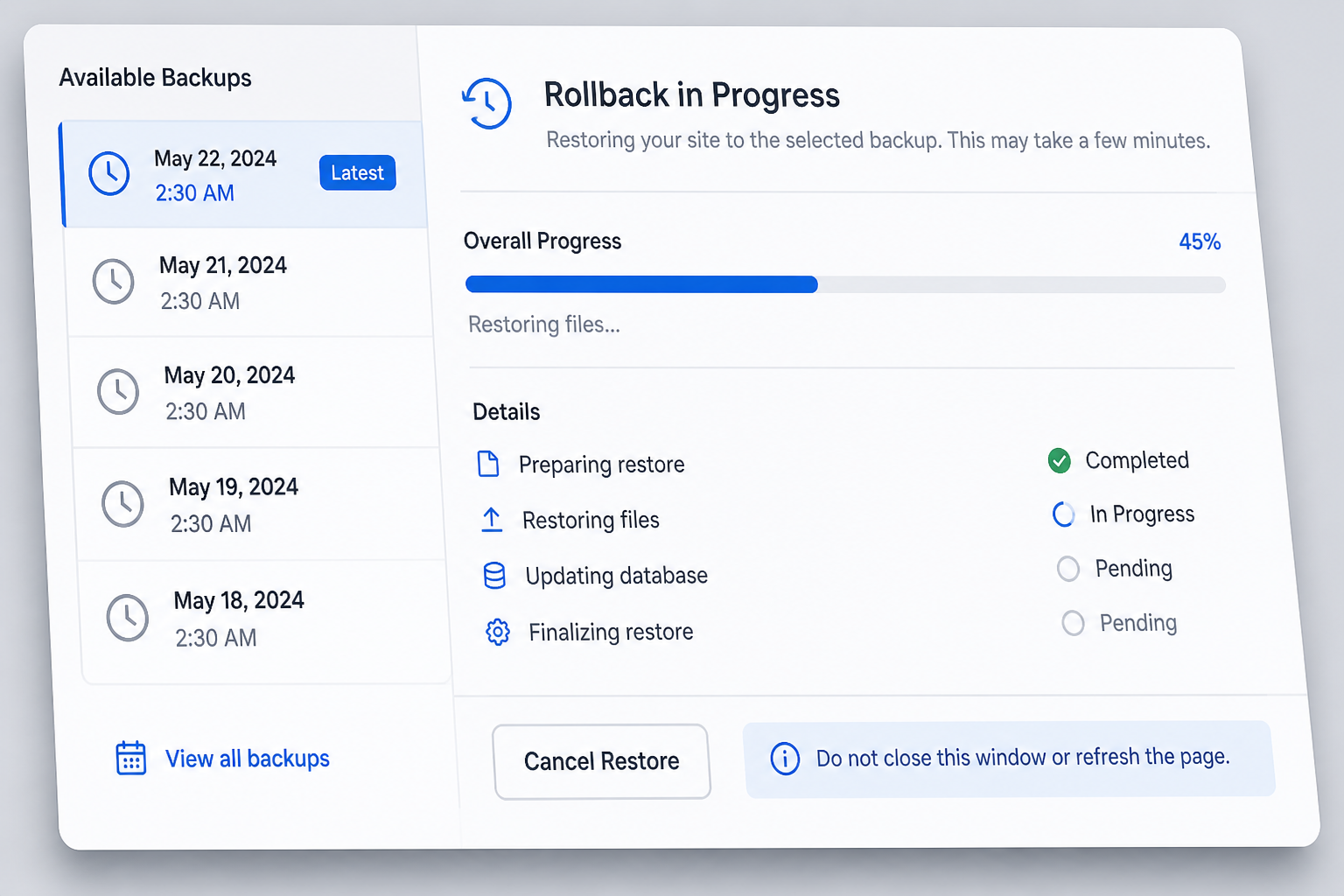Click the calendar icon beside View all backups
Viewport: 1344px width, 896px height.
(131, 758)
